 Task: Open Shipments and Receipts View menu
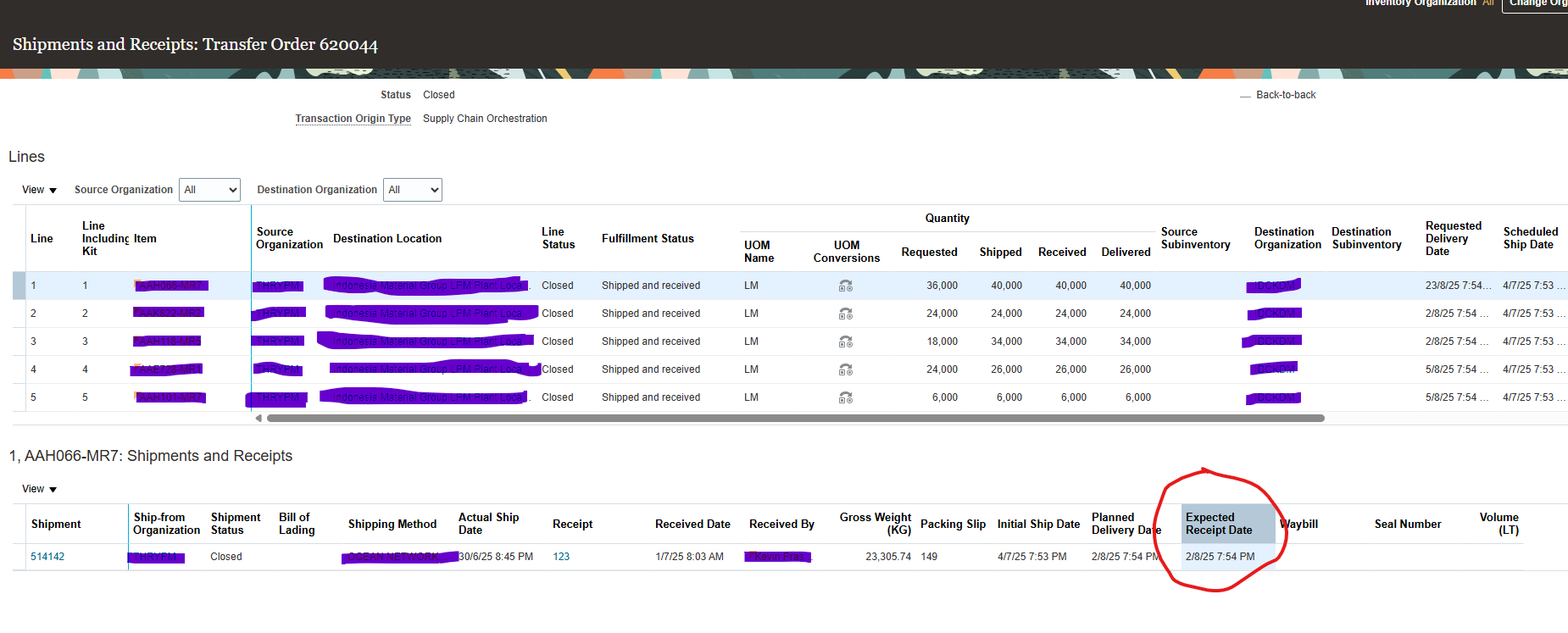click(x=39, y=490)
